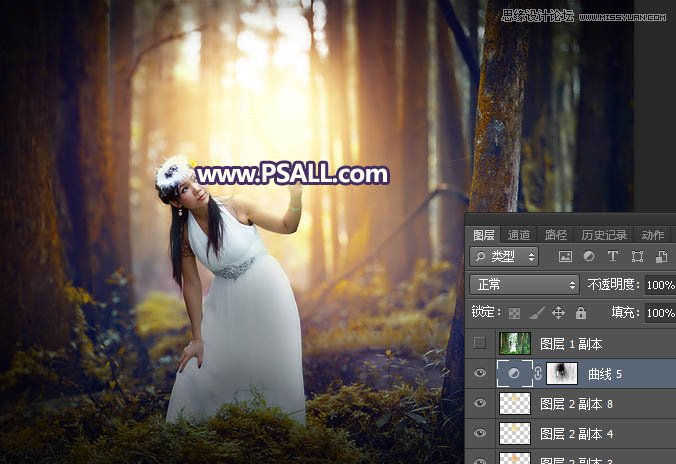Open the 历史记录 (History) tab
This screenshot has width=676, height=464.
604,235
